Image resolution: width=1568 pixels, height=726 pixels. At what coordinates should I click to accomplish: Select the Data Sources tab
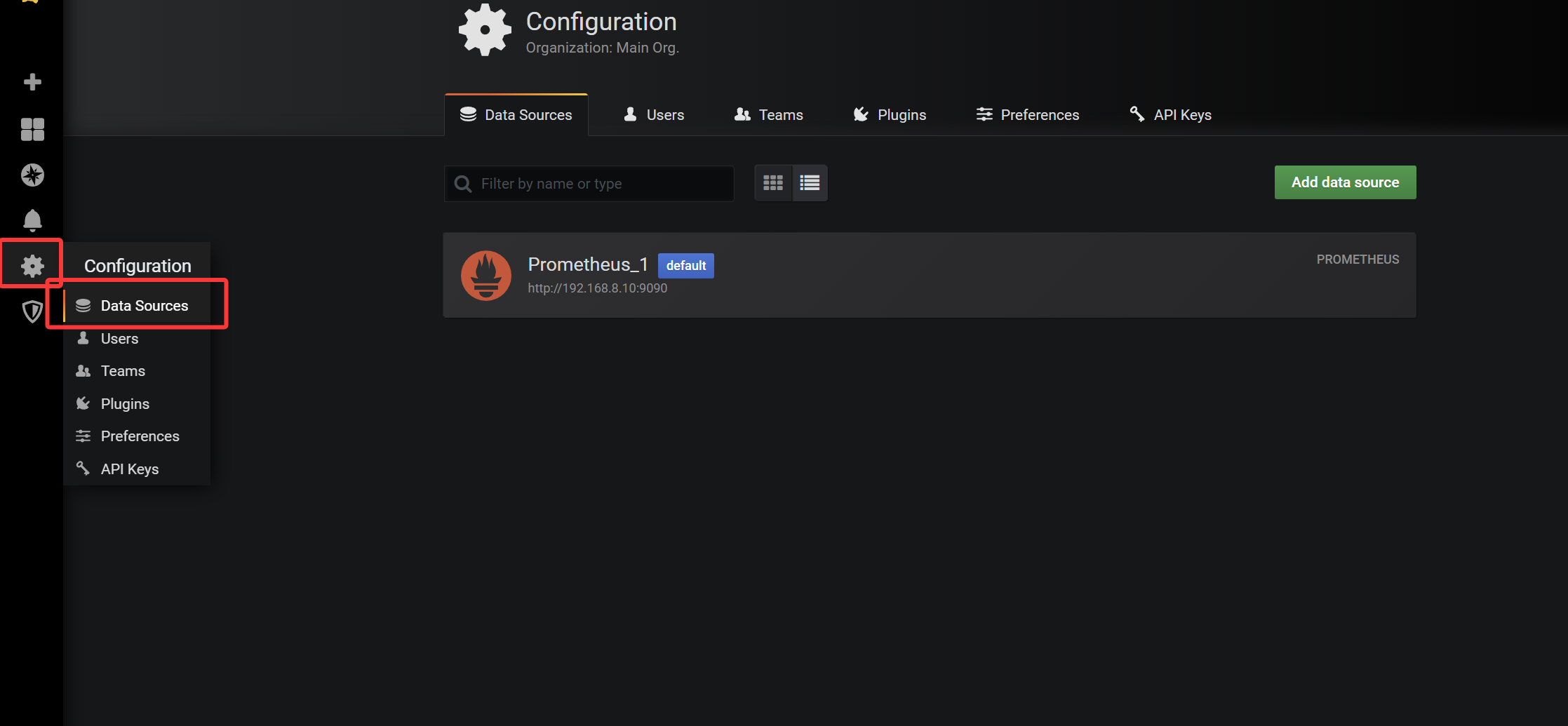click(516, 115)
